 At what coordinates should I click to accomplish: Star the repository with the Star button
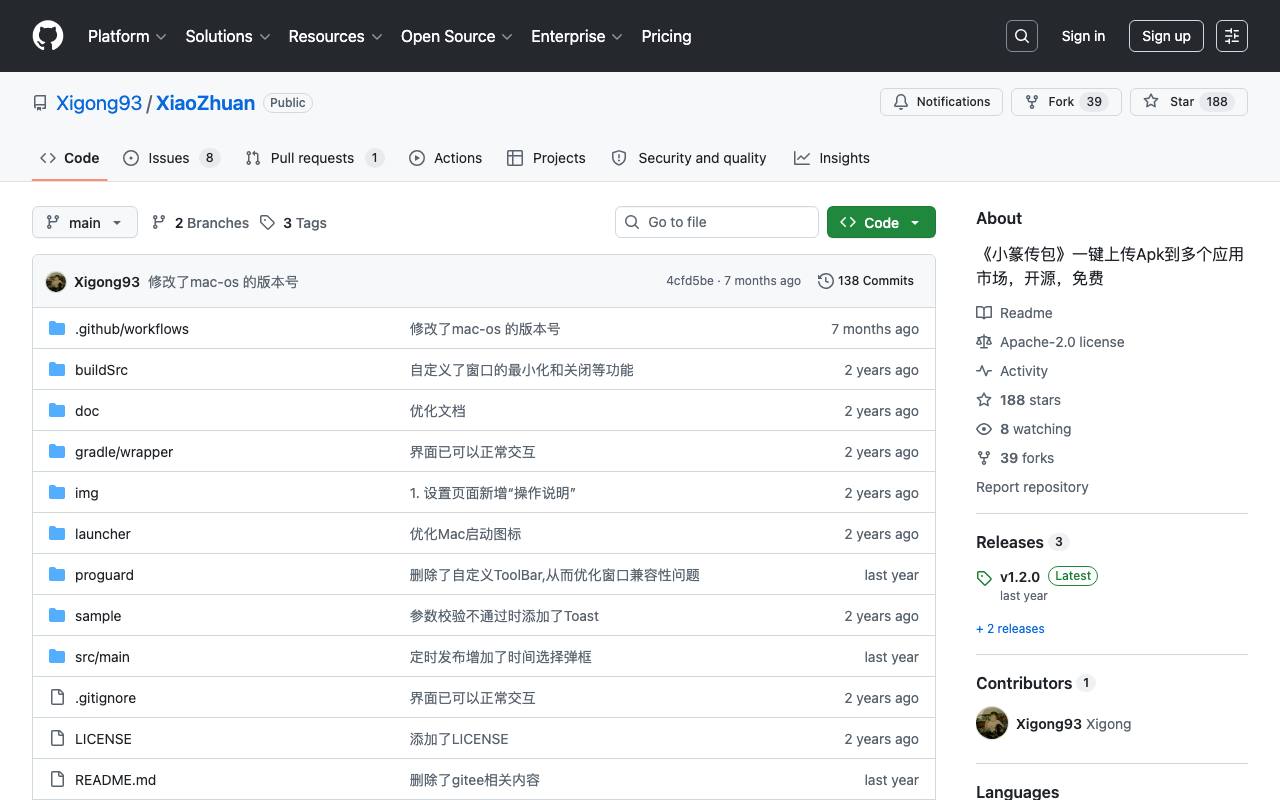(1189, 102)
